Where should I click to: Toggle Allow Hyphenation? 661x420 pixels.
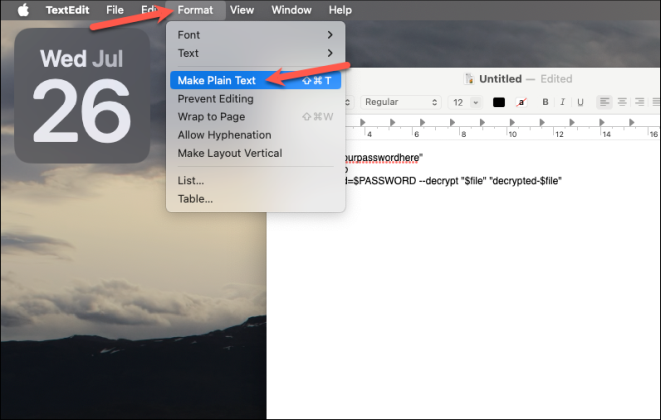click(255, 135)
